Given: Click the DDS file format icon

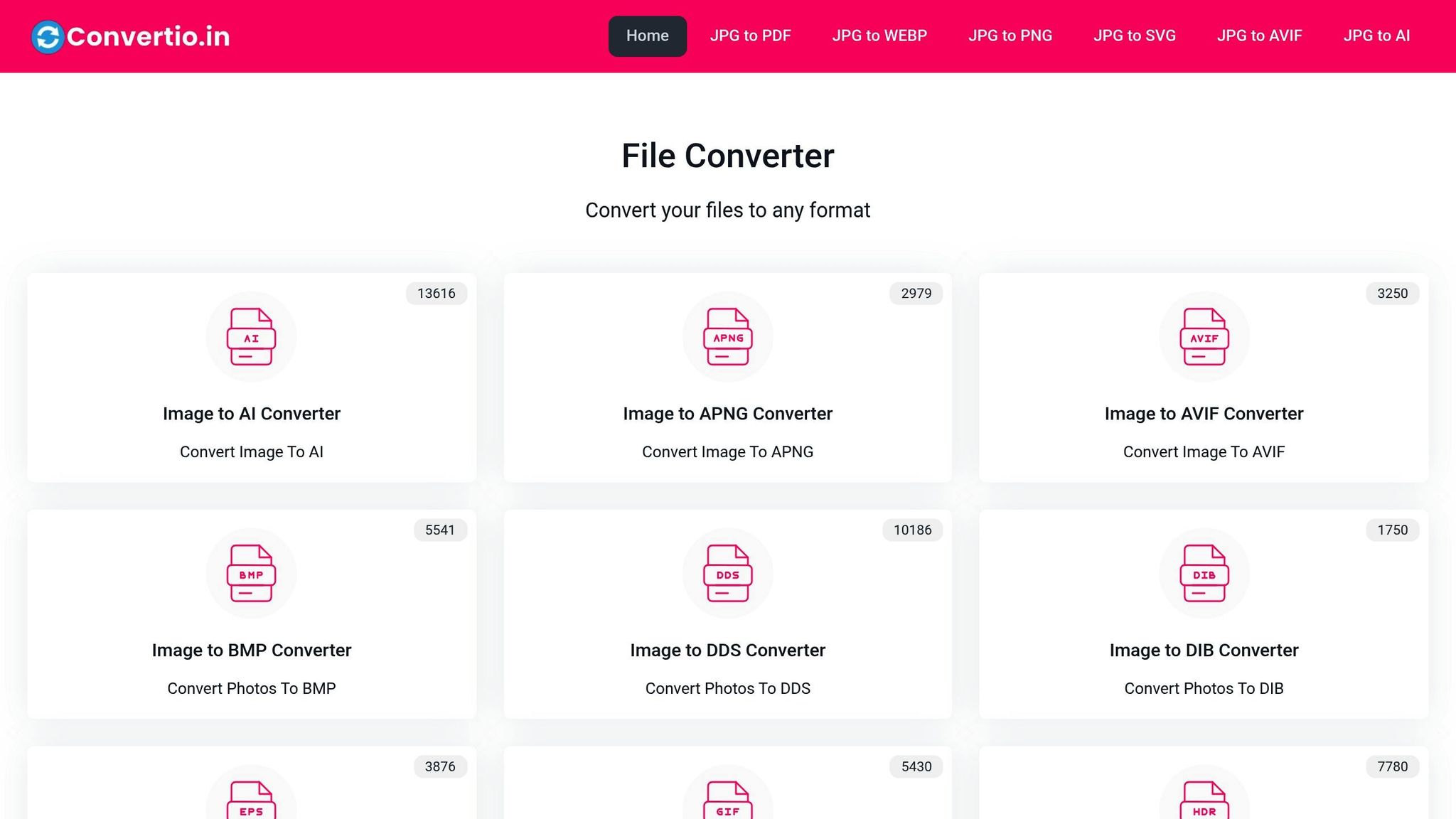Looking at the screenshot, I should (727, 573).
